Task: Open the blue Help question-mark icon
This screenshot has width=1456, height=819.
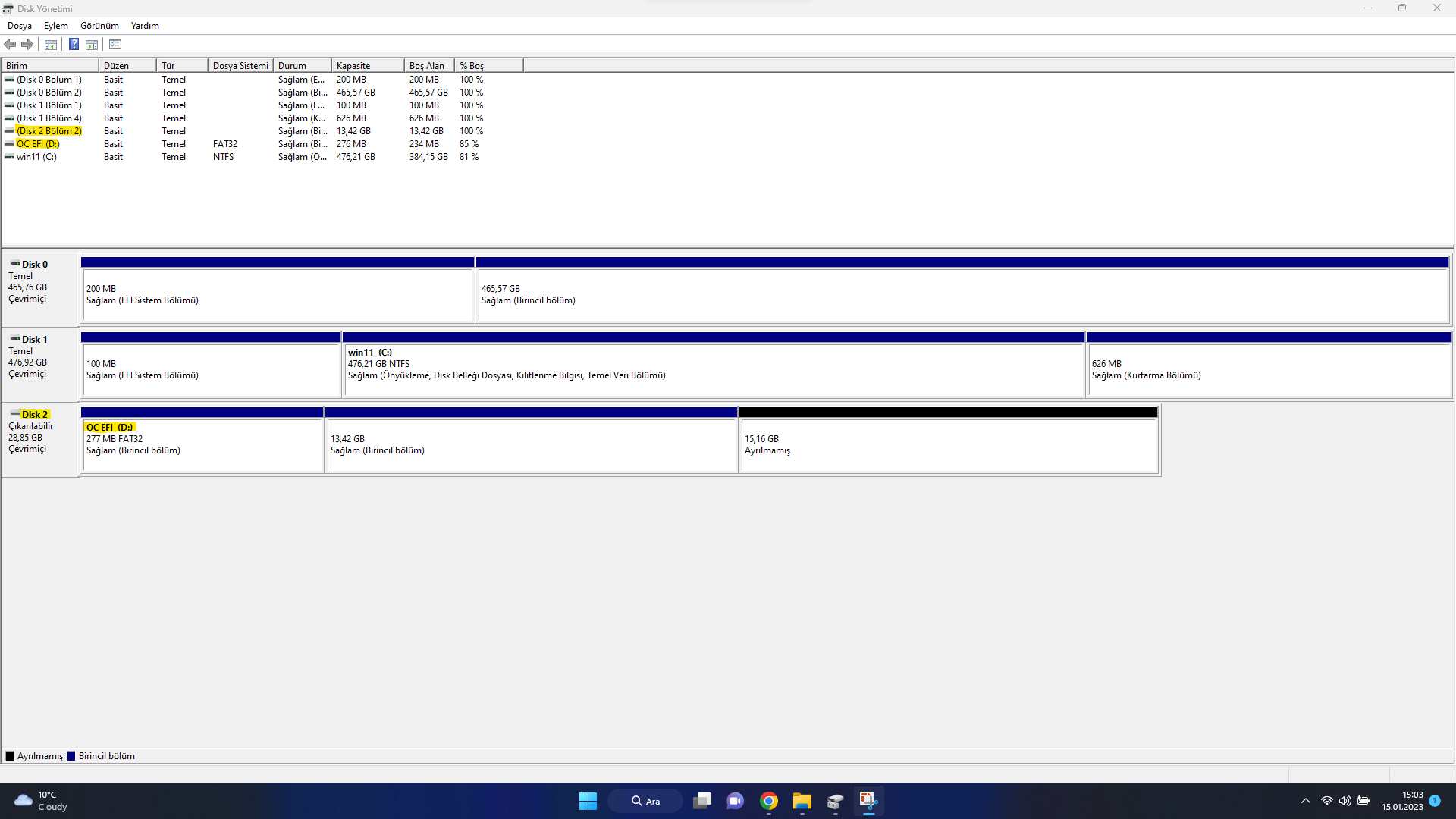Action: point(74,45)
